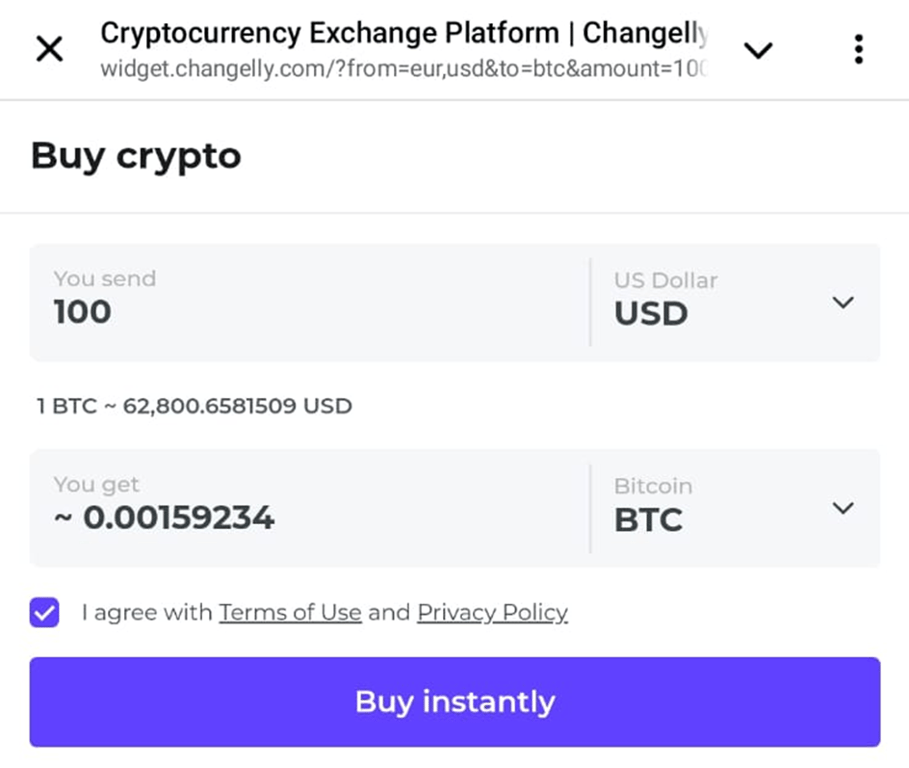
Task: Click the Cryptocurrency Exchange Platform title
Action: pos(400,33)
